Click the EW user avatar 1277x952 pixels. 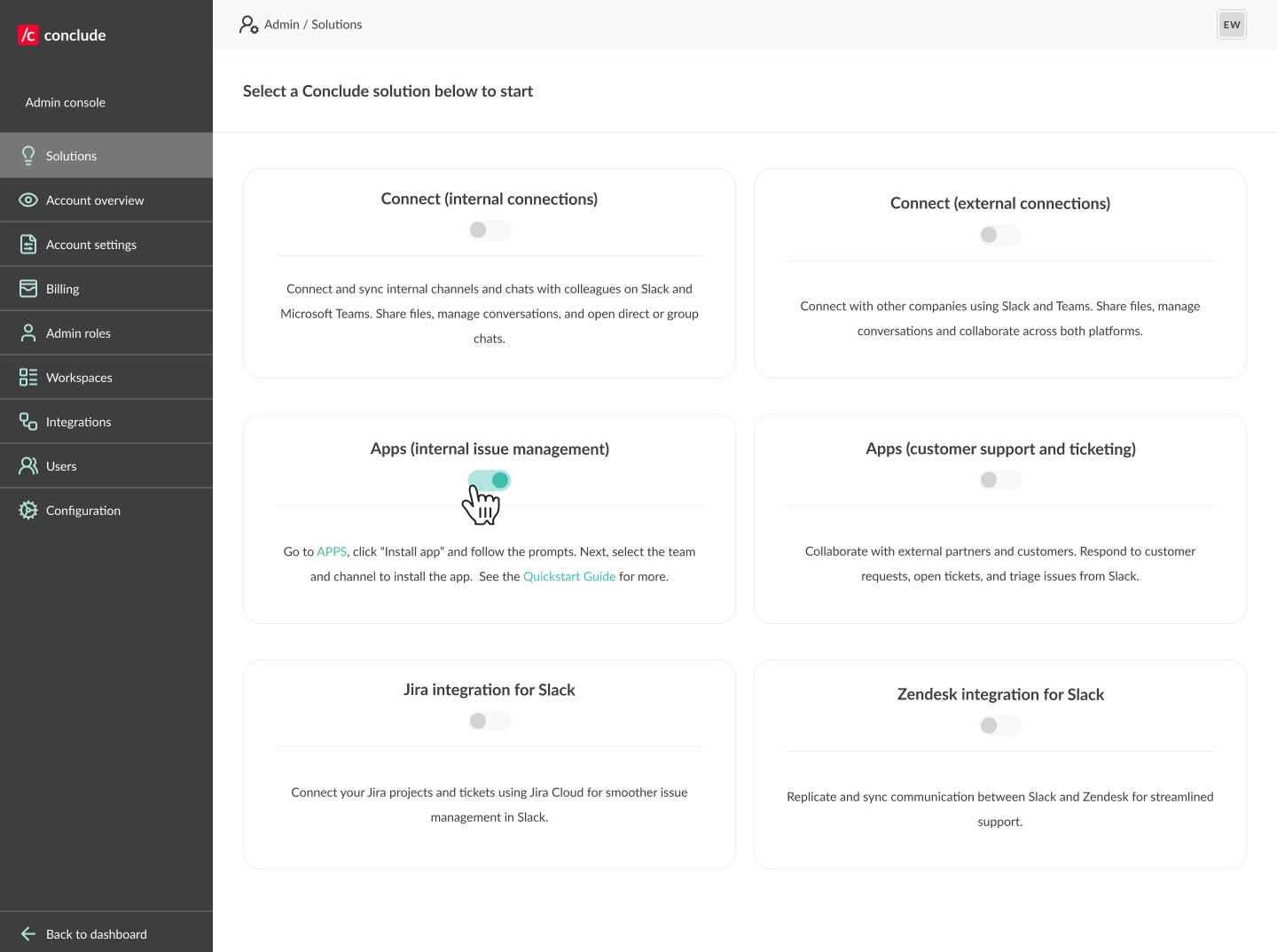pos(1232,25)
